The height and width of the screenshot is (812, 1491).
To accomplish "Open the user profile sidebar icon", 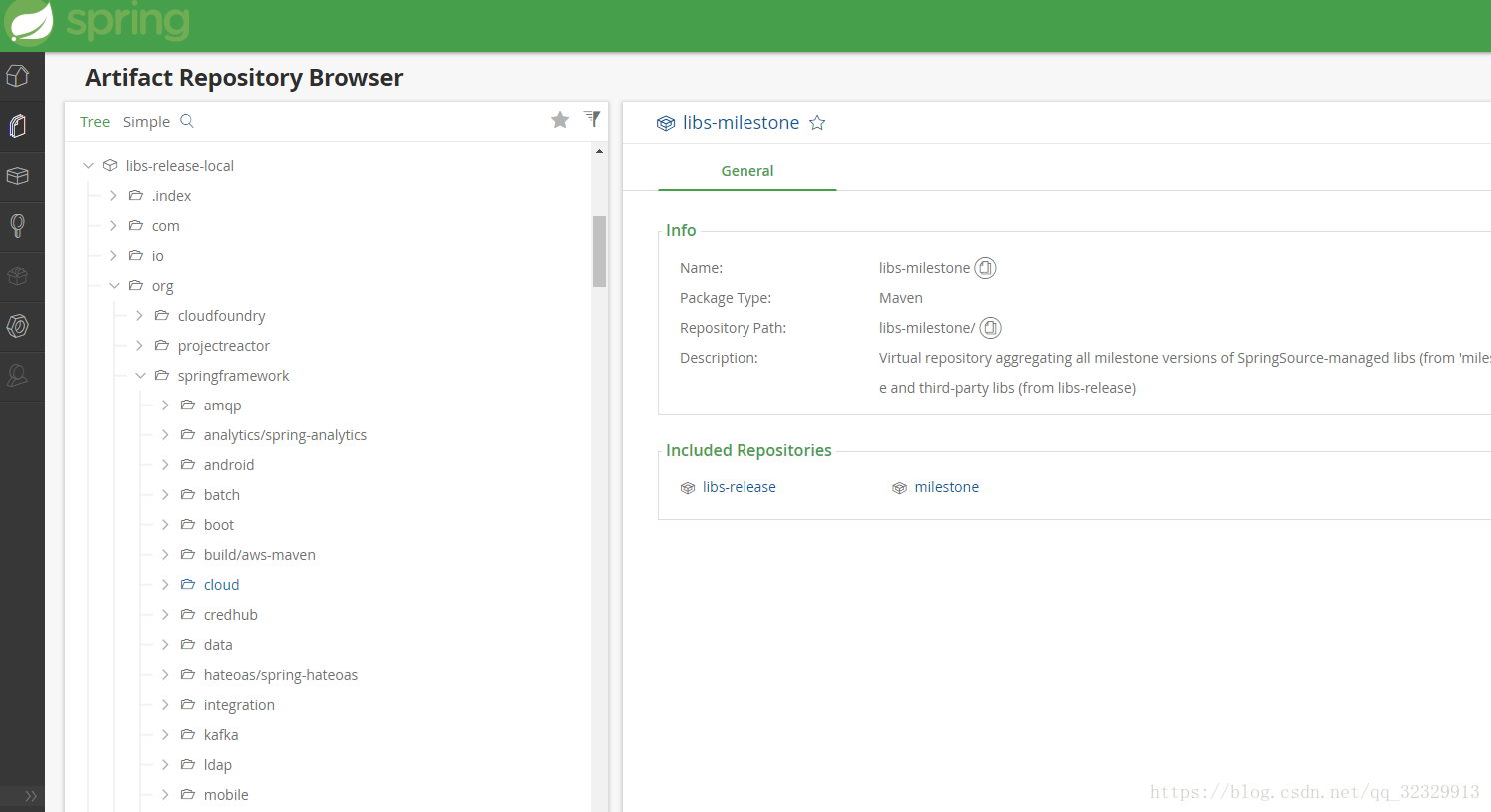I will (18, 376).
